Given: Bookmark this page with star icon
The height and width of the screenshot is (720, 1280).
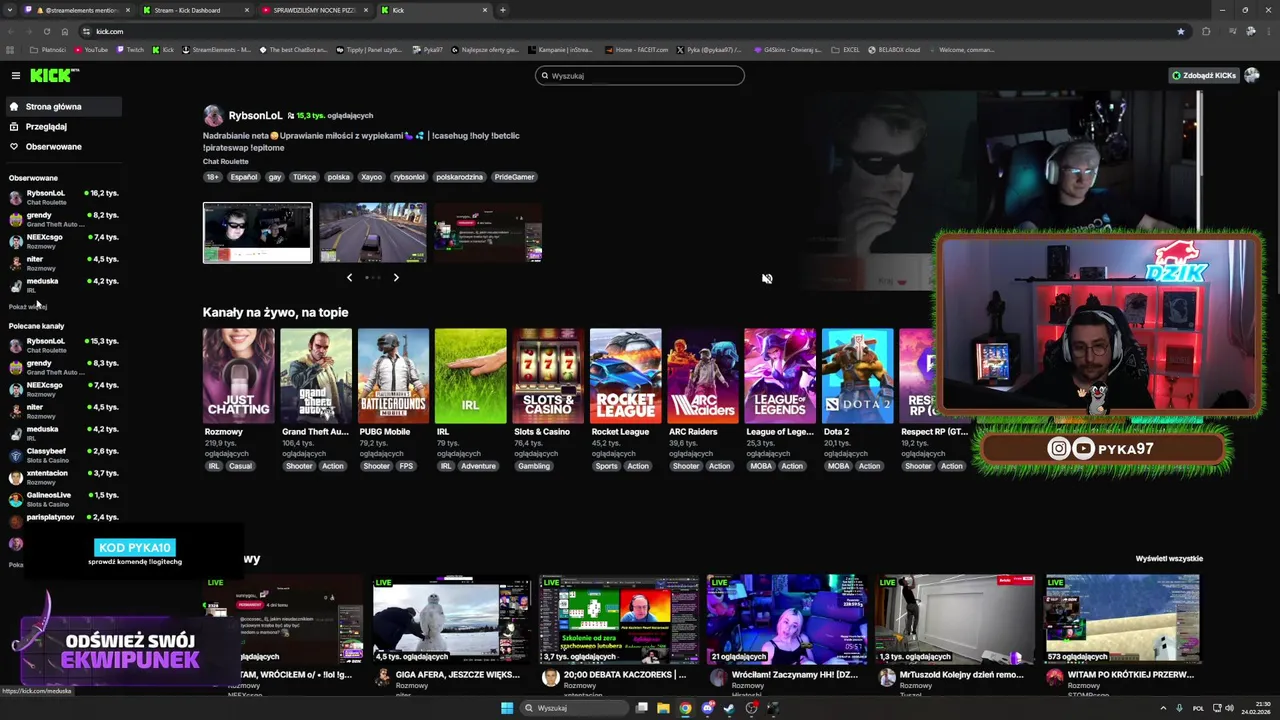Looking at the screenshot, I should click(x=1180, y=31).
